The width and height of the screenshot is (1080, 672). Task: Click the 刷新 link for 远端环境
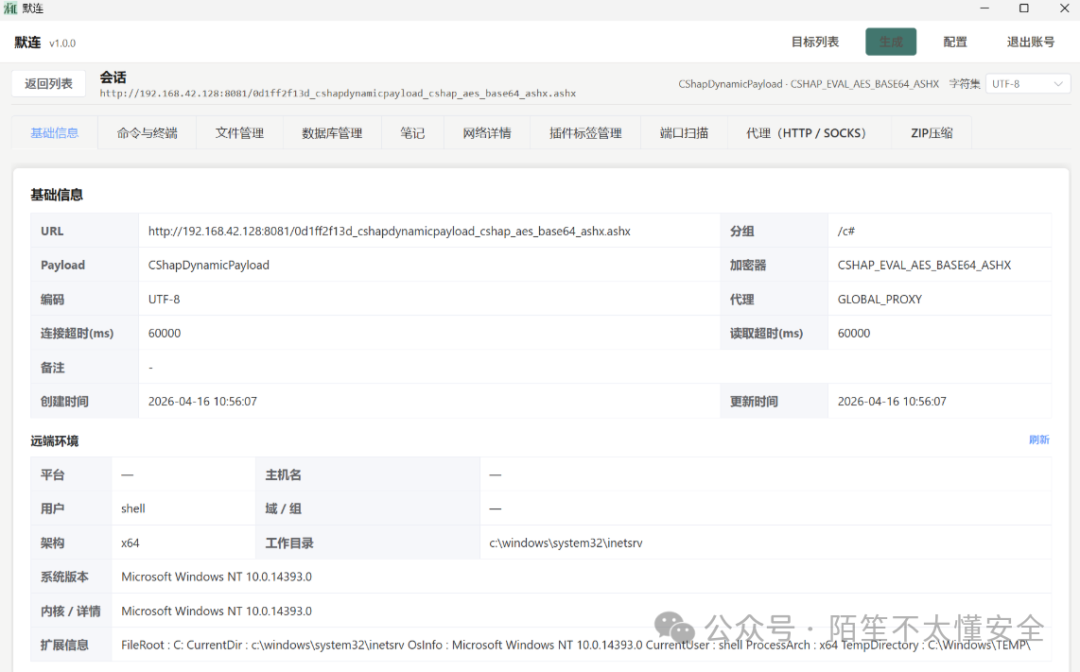tap(1039, 440)
